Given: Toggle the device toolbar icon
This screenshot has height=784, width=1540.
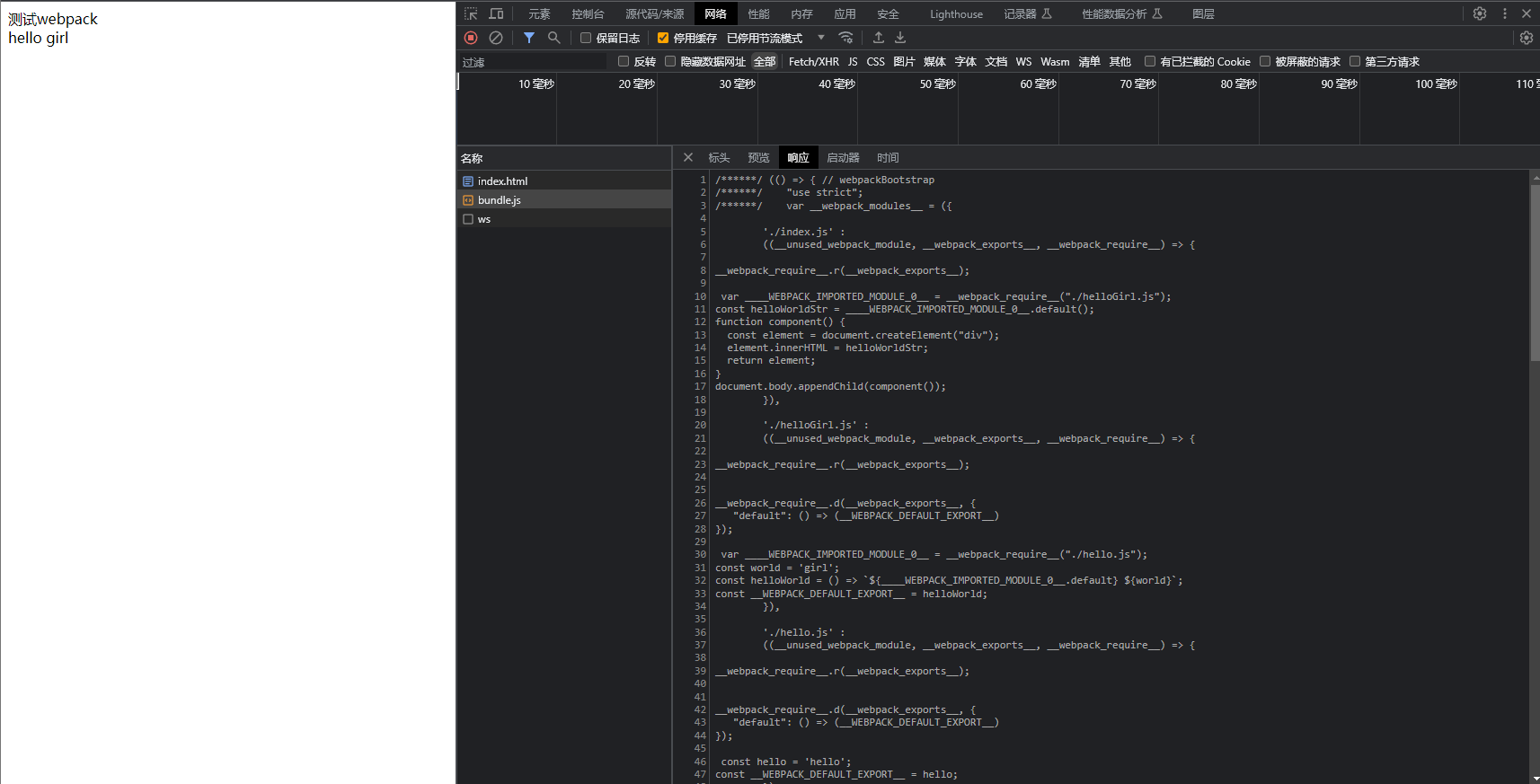Looking at the screenshot, I should tap(496, 13).
